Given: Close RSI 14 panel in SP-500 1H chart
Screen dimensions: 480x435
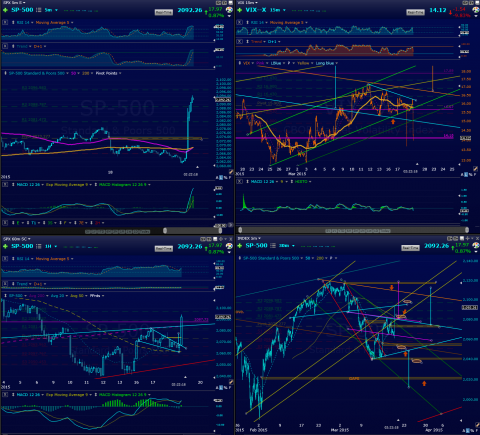Looking at the screenshot, I should [x=5, y=259].
